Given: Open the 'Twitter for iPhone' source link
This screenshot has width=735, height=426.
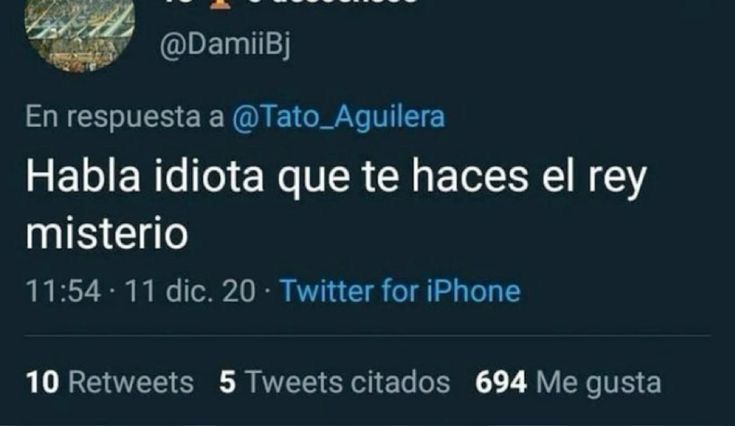Looking at the screenshot, I should pos(400,291).
